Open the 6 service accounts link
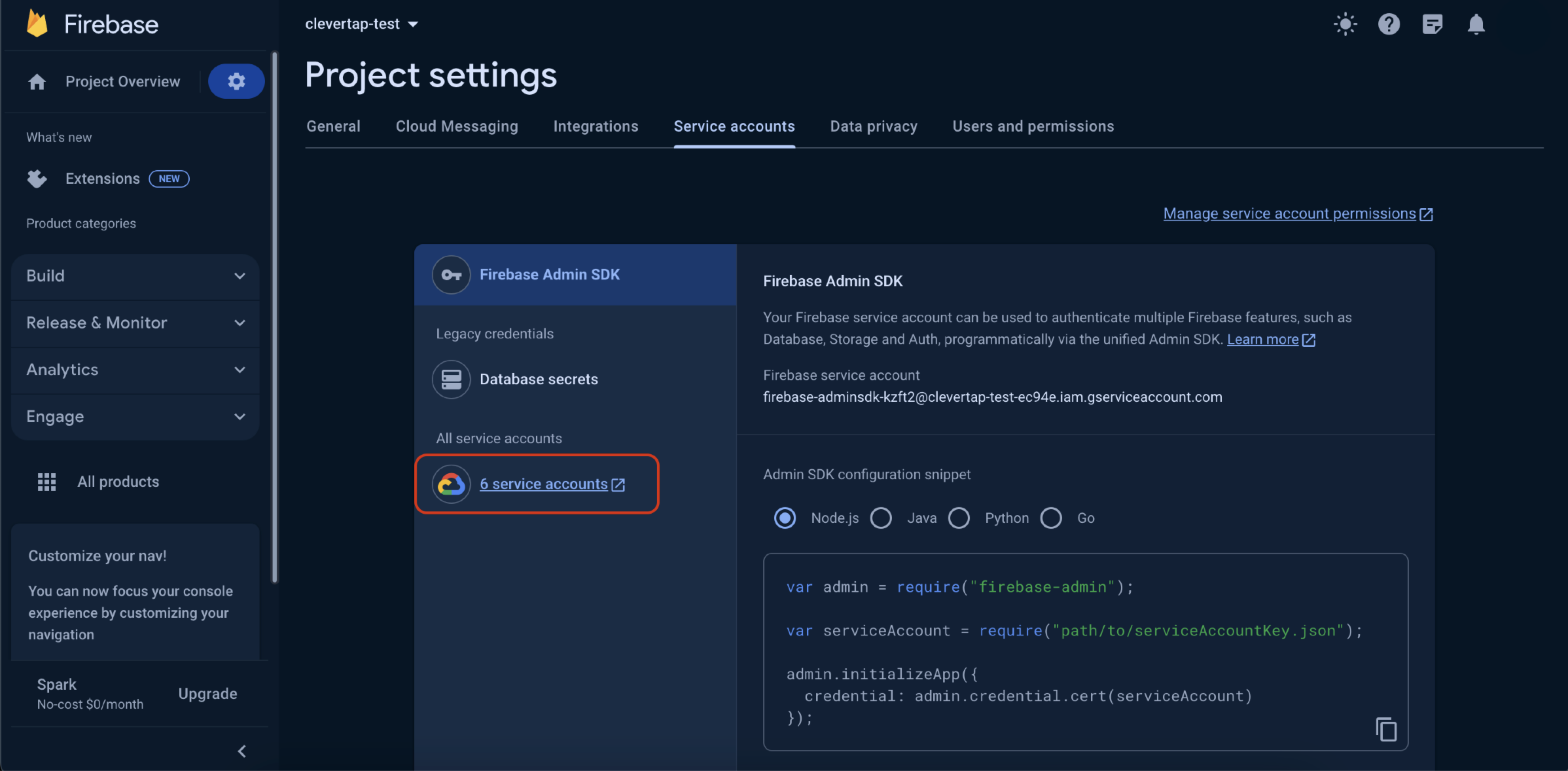 (x=544, y=484)
